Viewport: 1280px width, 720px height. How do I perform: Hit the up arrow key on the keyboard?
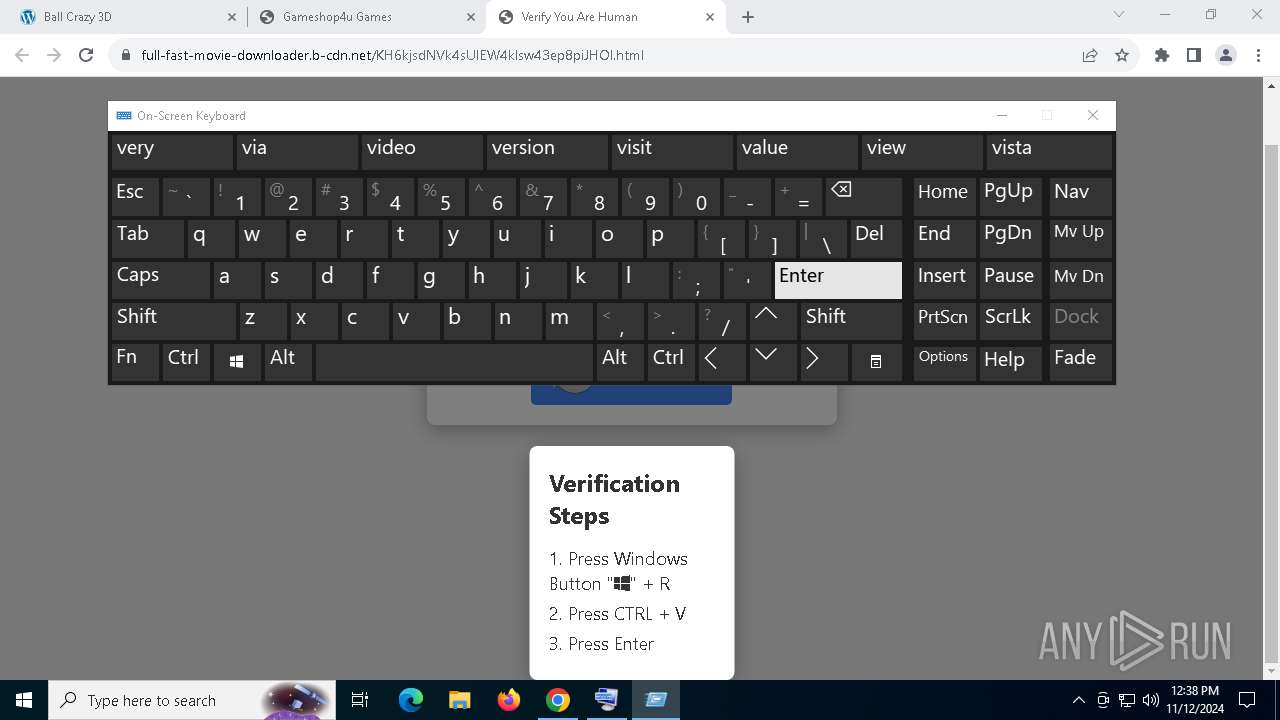pos(773,320)
